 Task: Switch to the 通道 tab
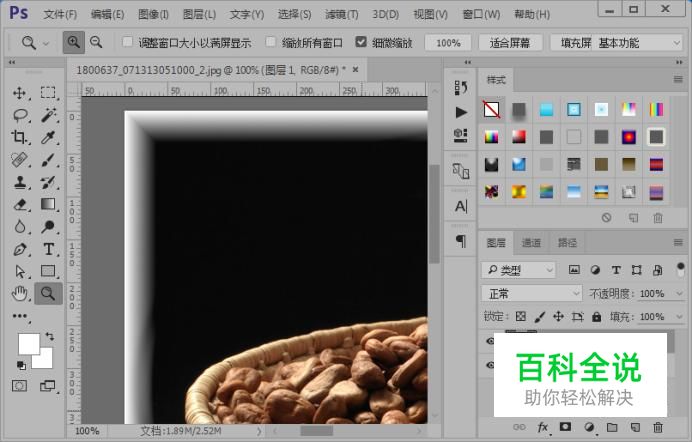pos(531,243)
